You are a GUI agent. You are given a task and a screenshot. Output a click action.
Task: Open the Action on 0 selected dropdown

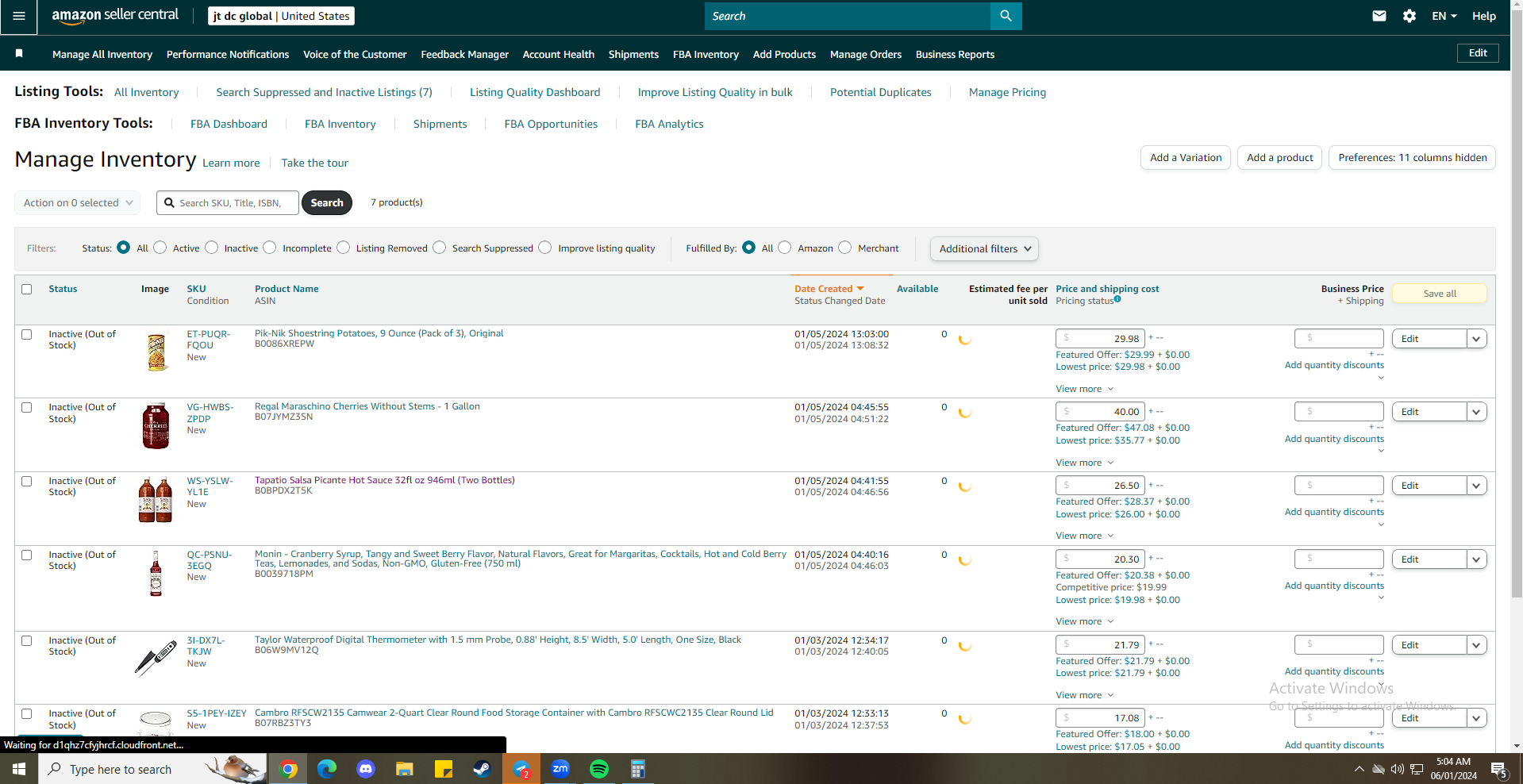pyautogui.click(x=78, y=202)
